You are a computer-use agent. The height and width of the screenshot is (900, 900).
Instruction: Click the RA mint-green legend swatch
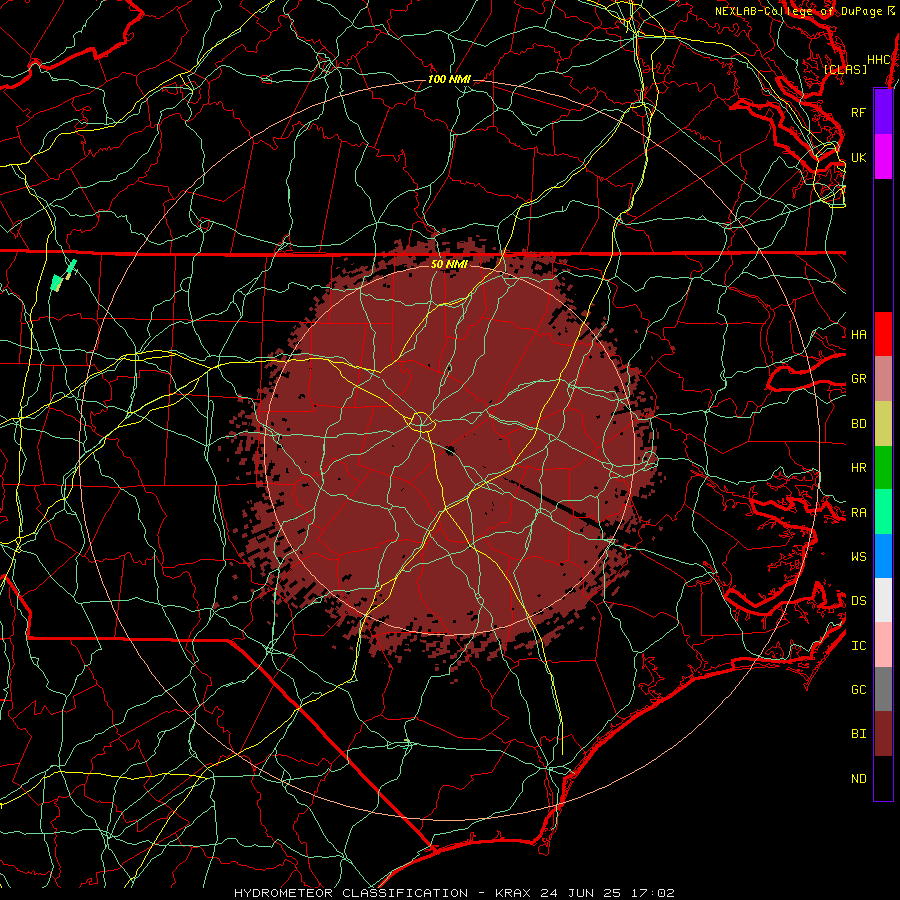coord(883,512)
